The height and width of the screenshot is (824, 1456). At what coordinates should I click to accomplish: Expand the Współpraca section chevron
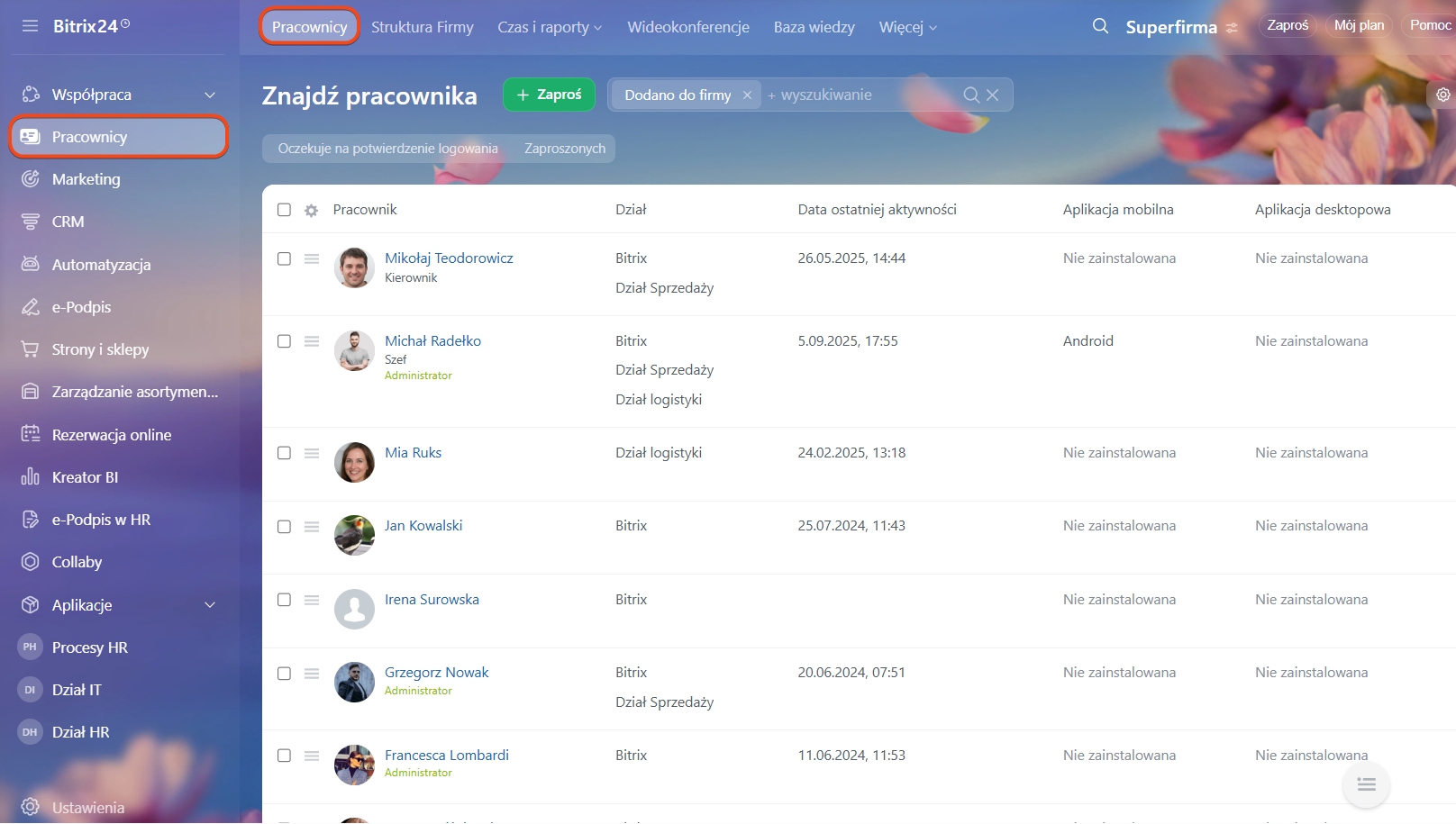[x=210, y=95]
